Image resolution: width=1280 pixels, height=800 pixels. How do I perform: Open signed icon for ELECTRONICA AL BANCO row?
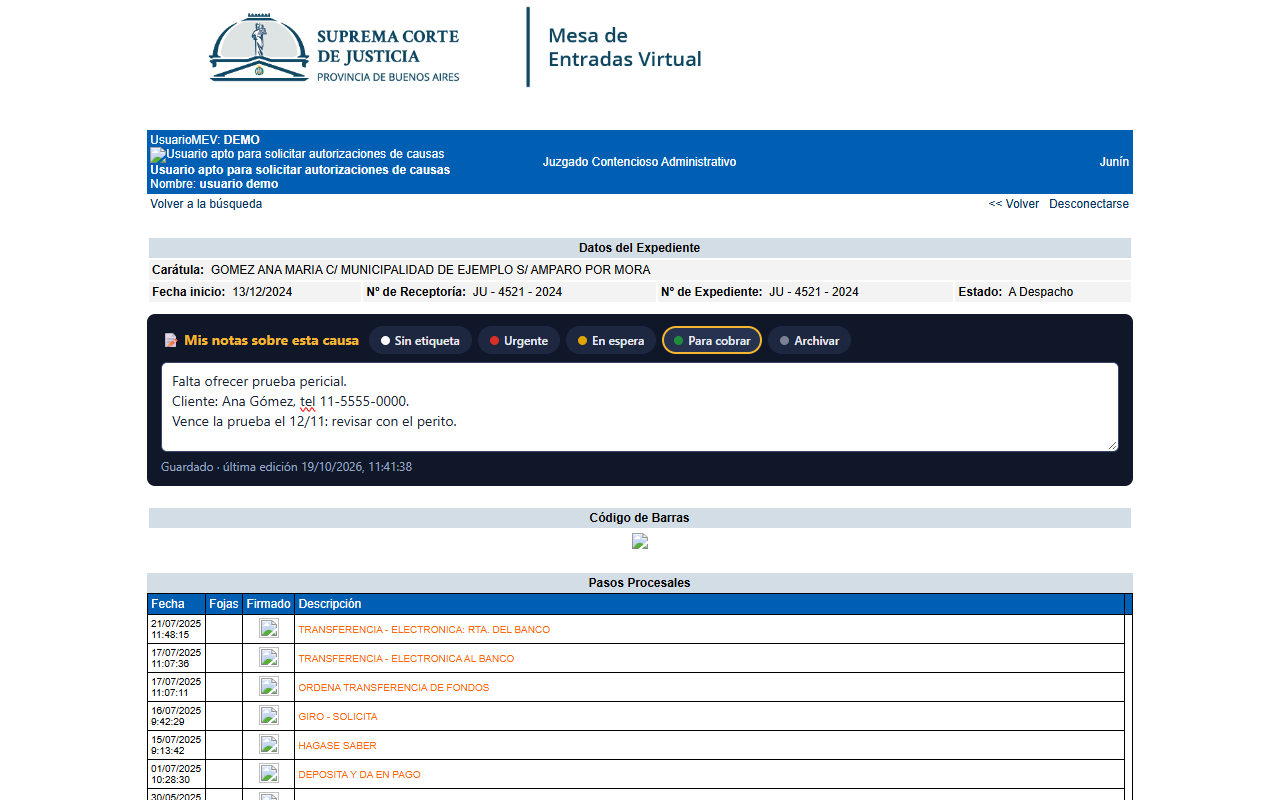(269, 658)
